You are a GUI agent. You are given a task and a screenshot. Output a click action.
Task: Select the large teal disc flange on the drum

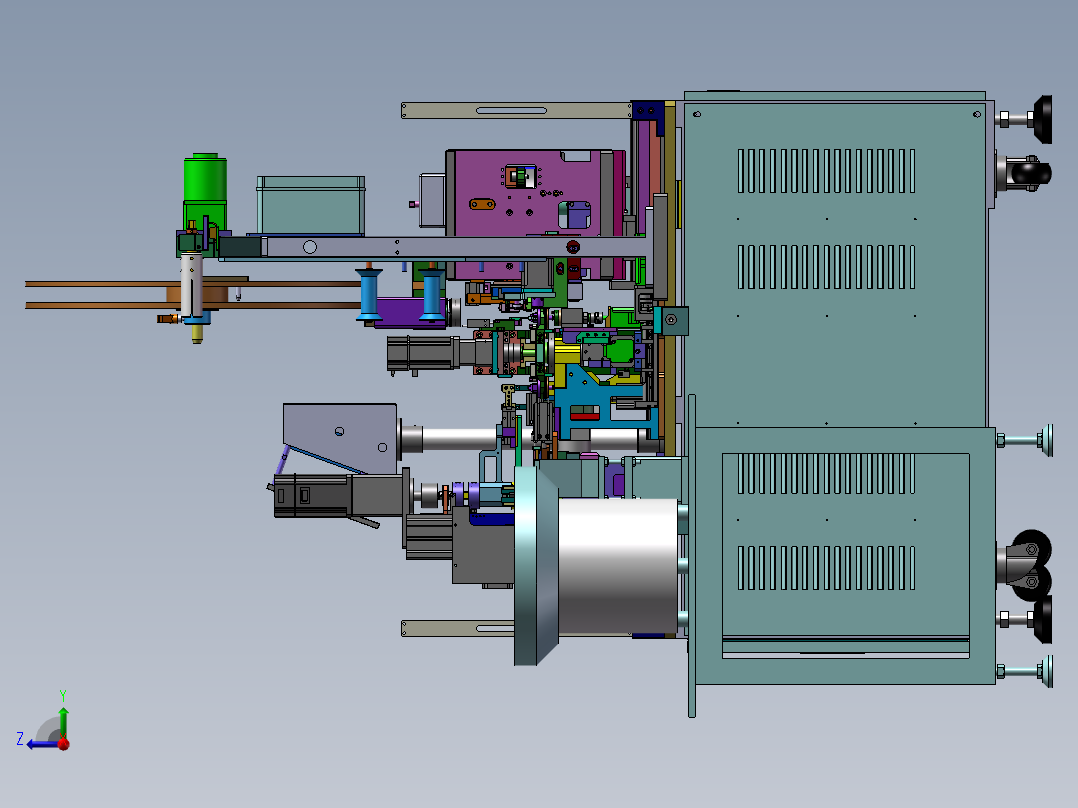point(536,565)
